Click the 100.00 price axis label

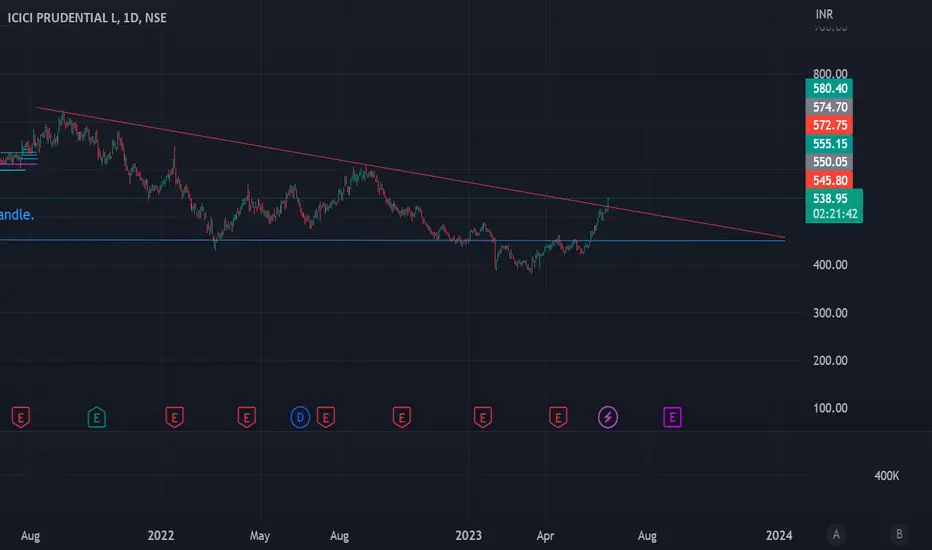tap(830, 408)
